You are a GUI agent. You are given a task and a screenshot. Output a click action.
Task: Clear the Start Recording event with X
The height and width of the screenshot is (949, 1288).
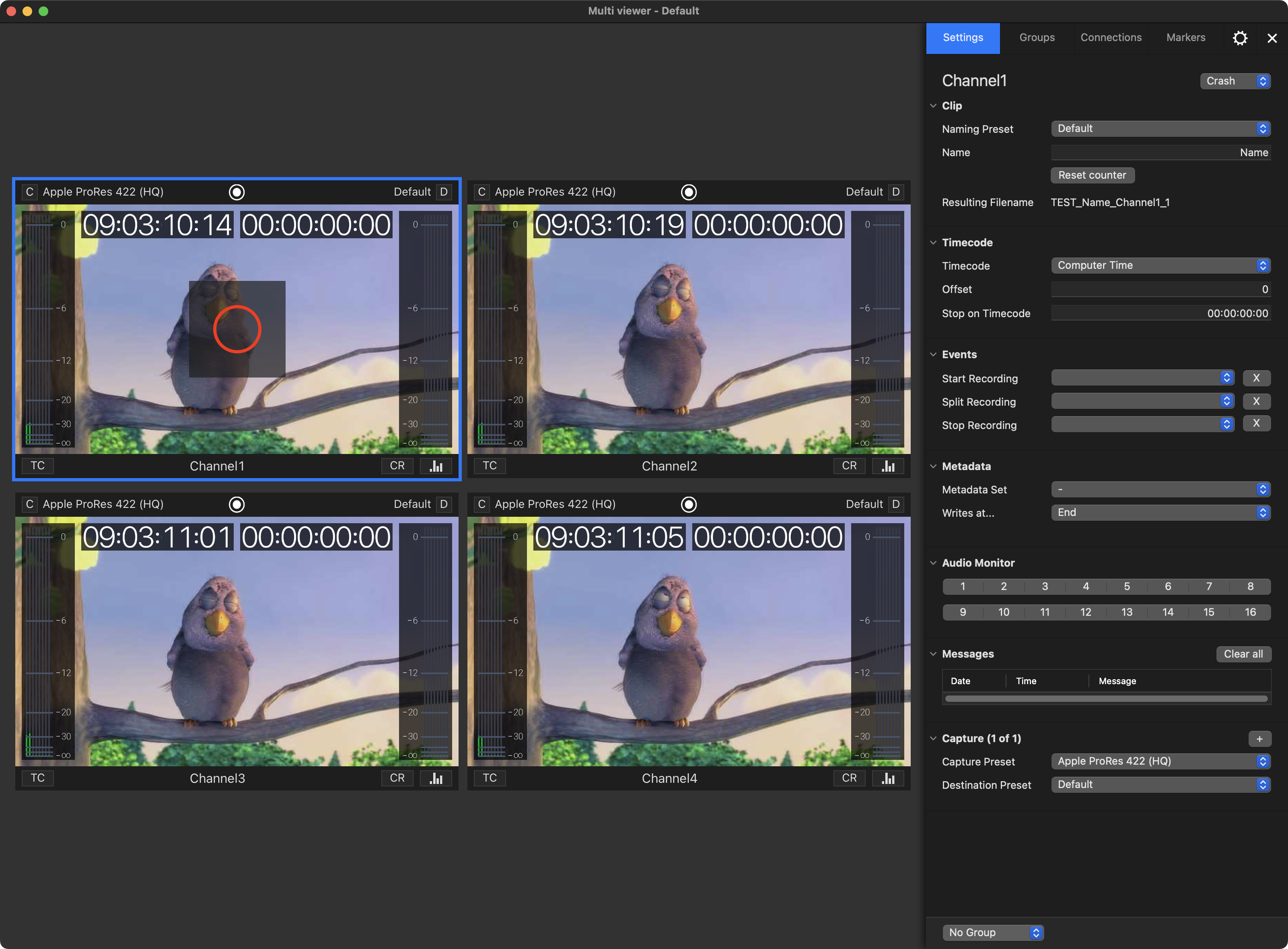point(1256,378)
